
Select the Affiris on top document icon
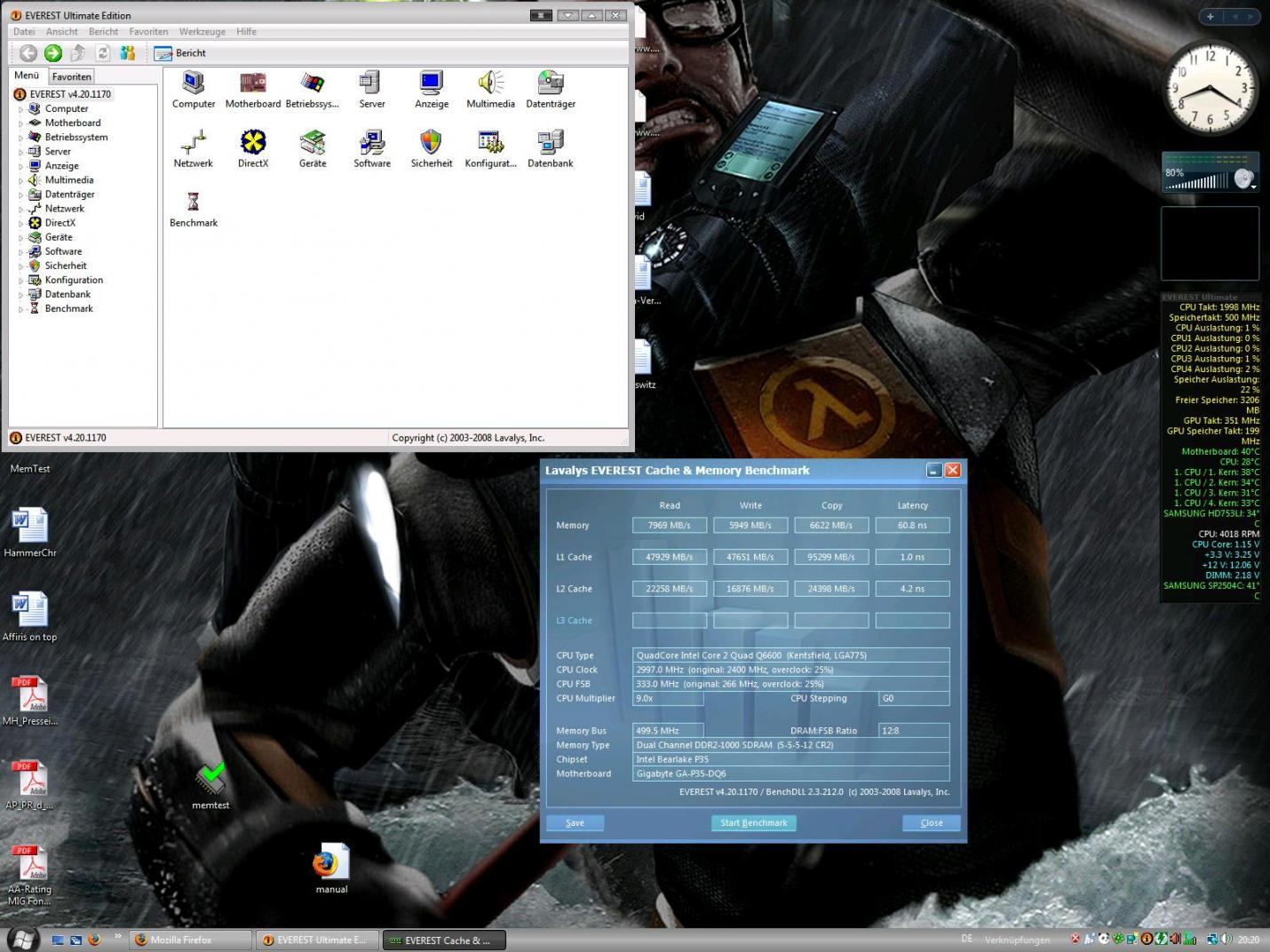30,616
